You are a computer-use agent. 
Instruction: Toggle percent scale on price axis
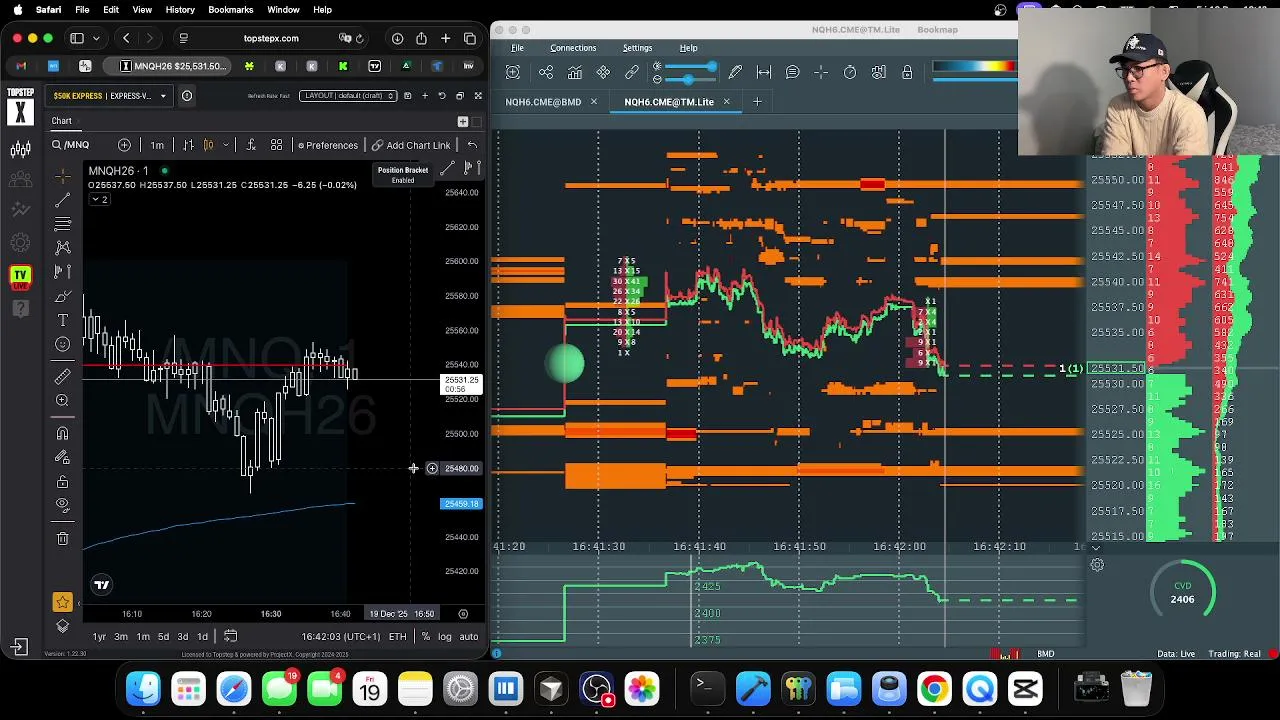coord(426,637)
